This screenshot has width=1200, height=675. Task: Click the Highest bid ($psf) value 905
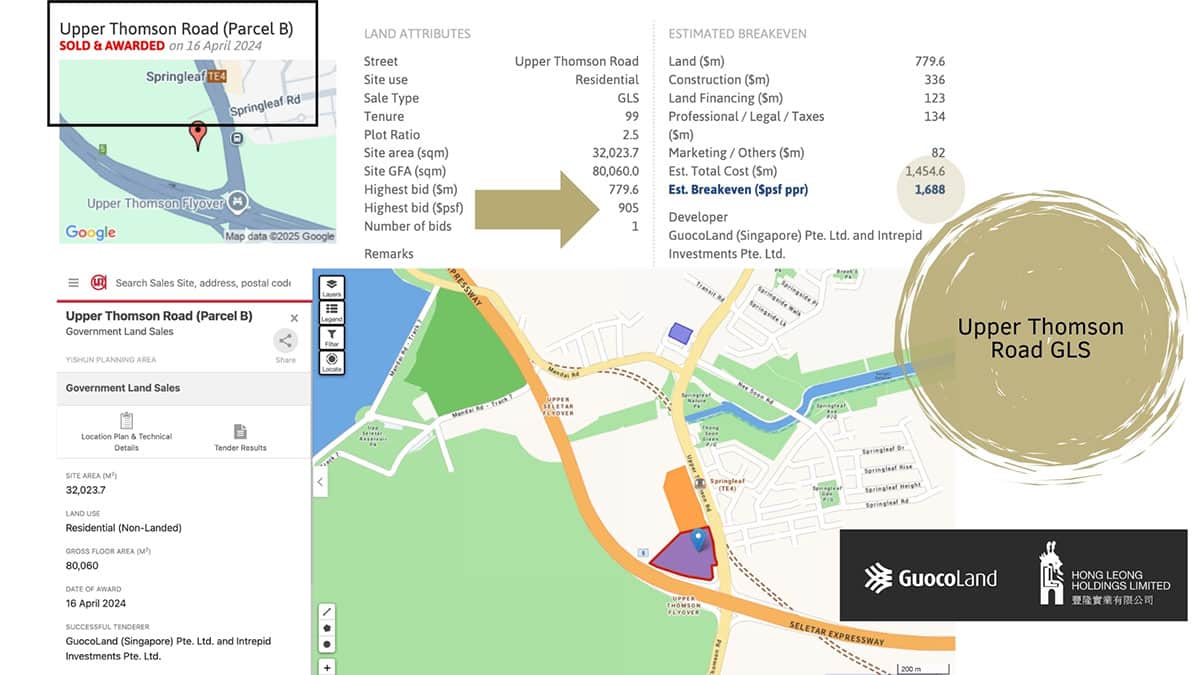click(628, 208)
